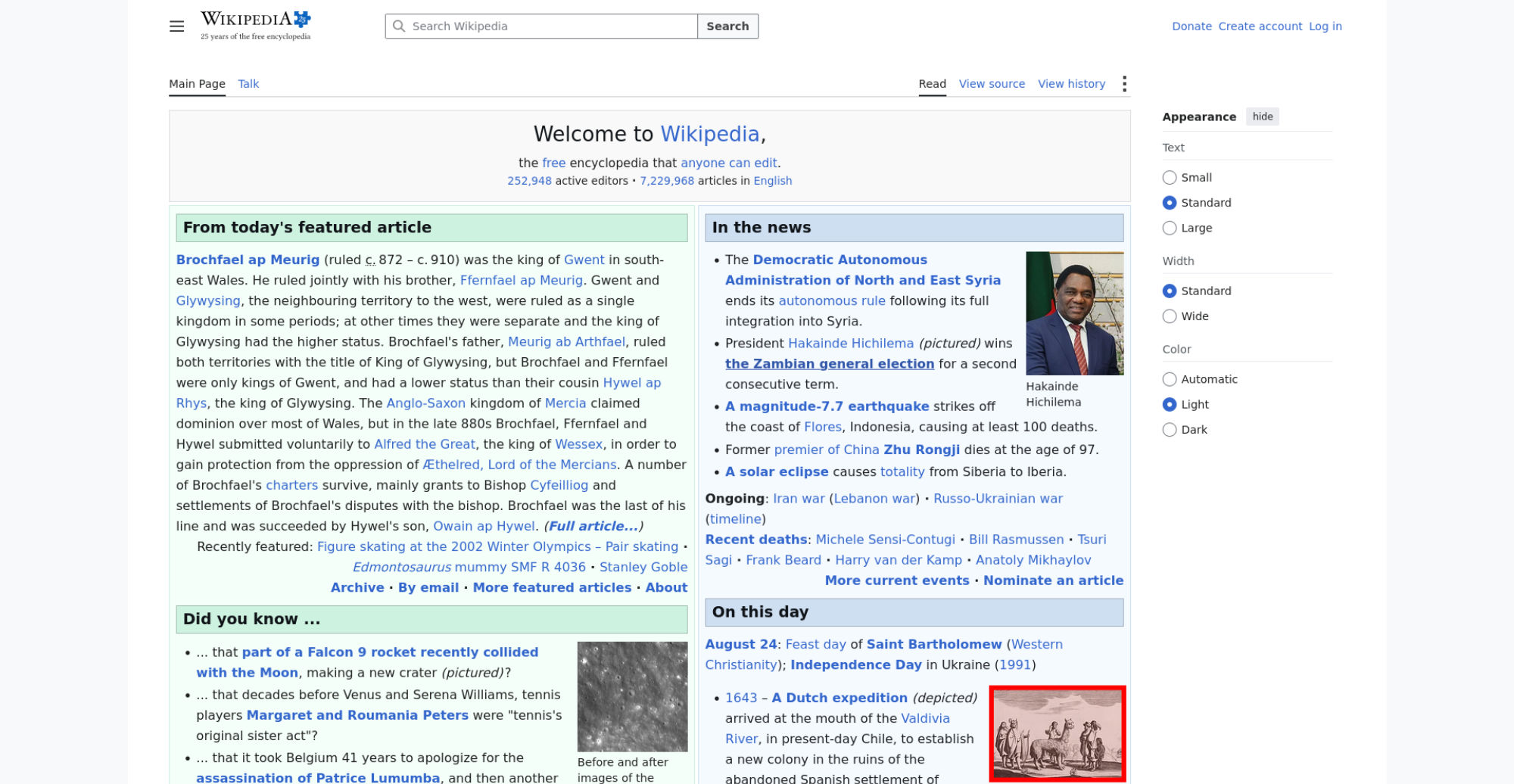Viewport: 1514px width, 784px height.
Task: Choose Automatic color mode
Action: point(1170,379)
